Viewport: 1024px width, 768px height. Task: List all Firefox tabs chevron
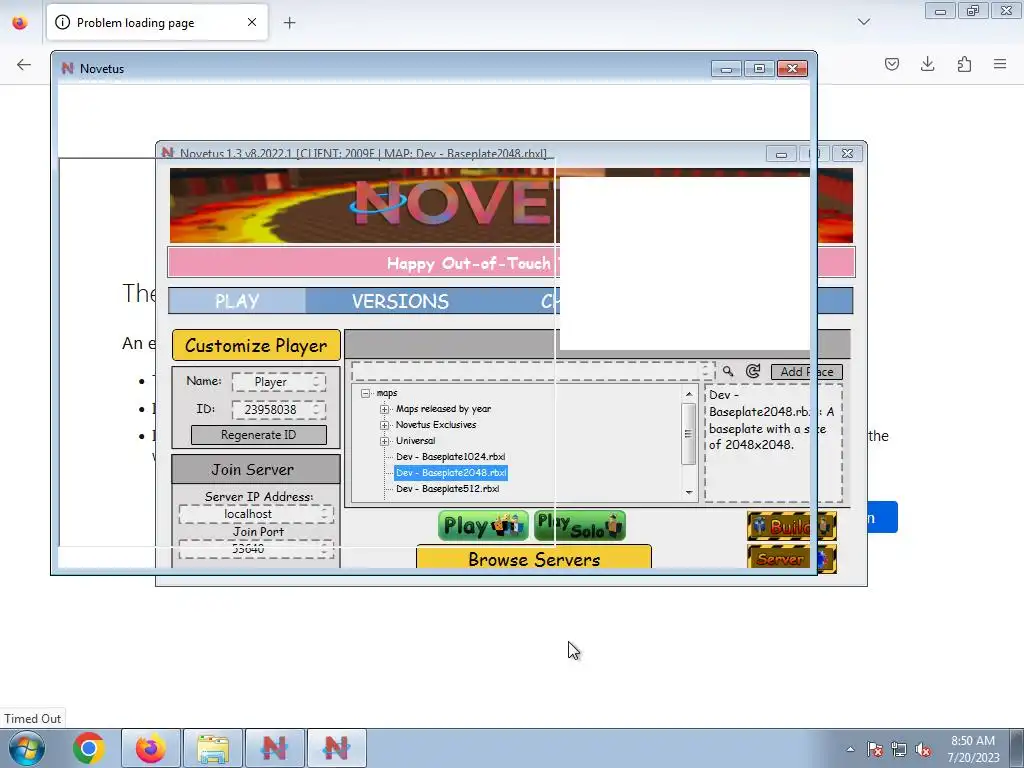tap(864, 22)
